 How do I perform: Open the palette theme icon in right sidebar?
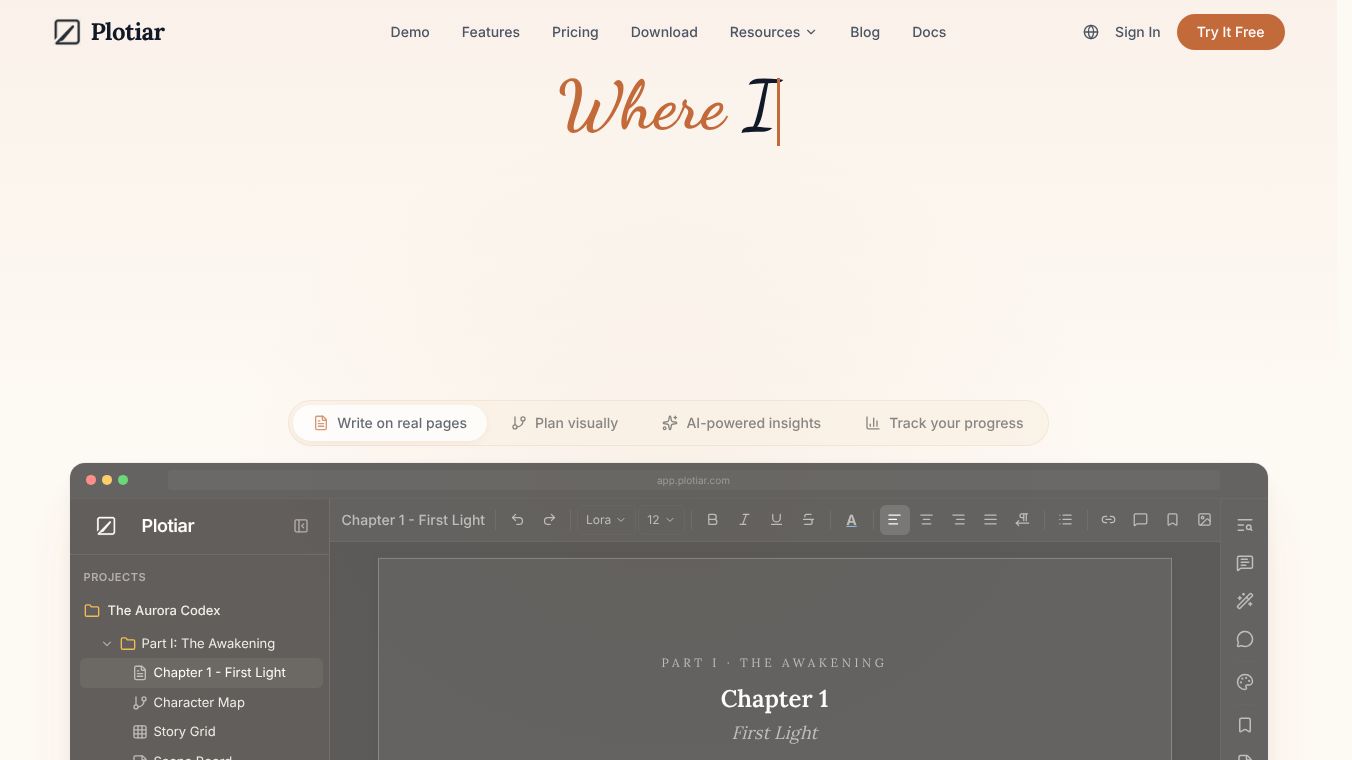(1245, 682)
